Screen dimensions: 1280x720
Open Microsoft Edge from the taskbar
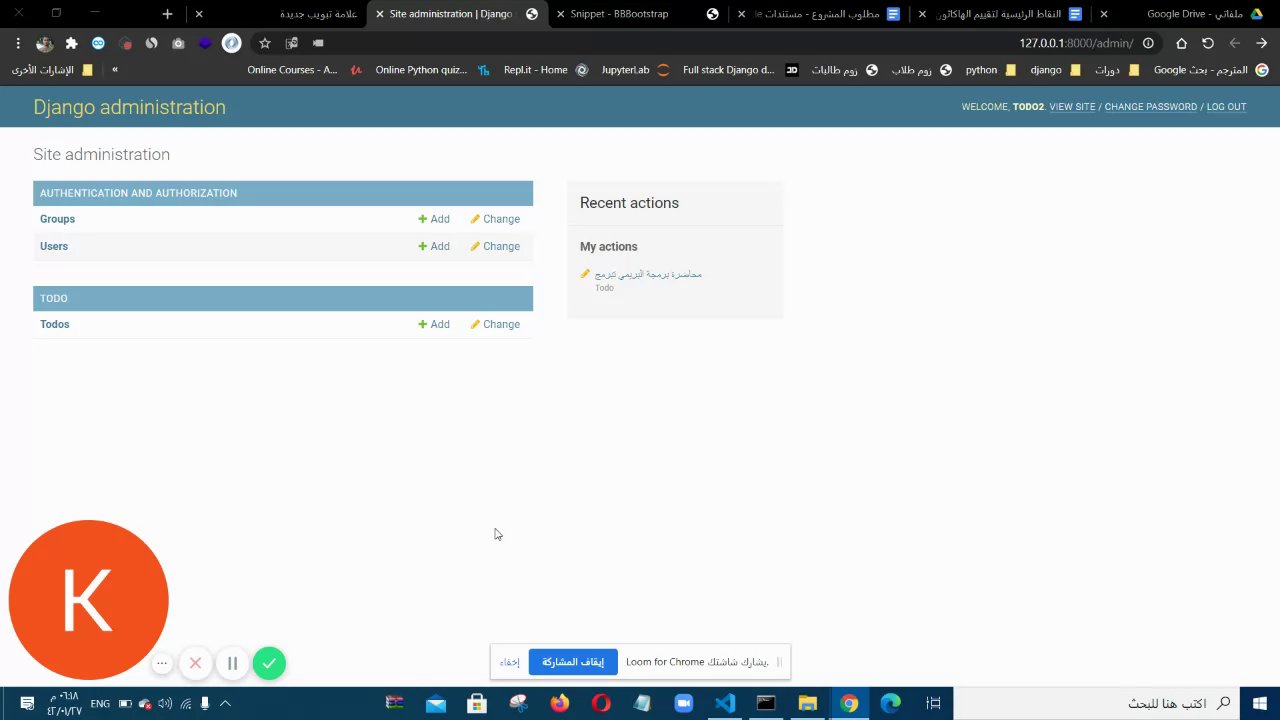coord(890,704)
